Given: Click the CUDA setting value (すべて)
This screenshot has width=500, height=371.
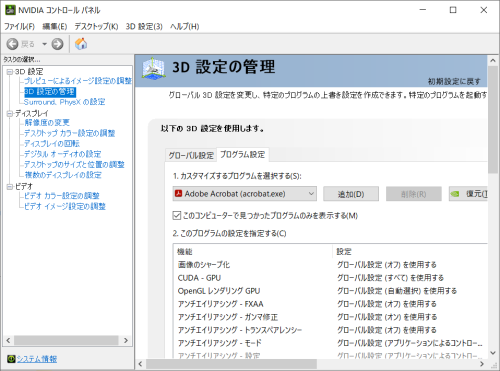Looking at the screenshot, I should pos(390,278).
